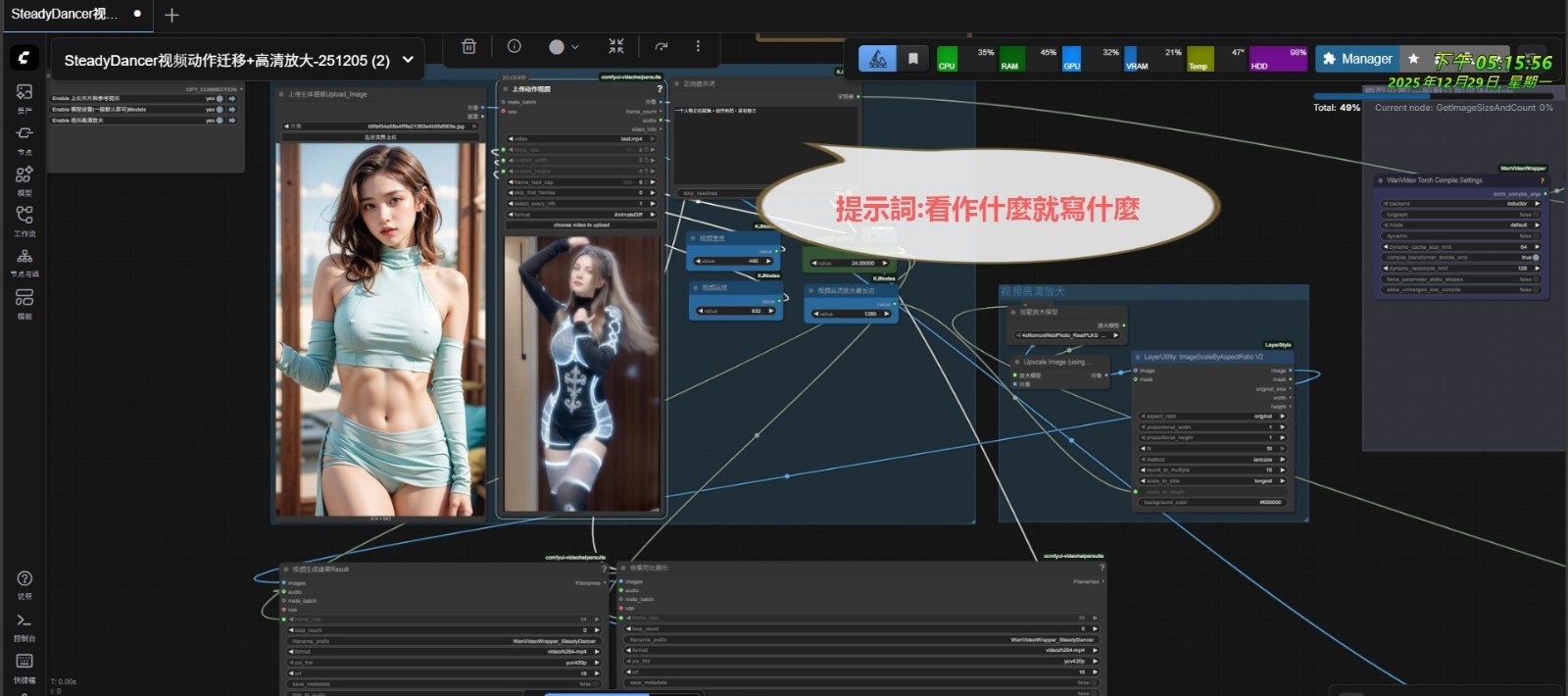The width and height of the screenshot is (1568, 696).
Task: Click the choose video to upload button
Action: click(581, 225)
